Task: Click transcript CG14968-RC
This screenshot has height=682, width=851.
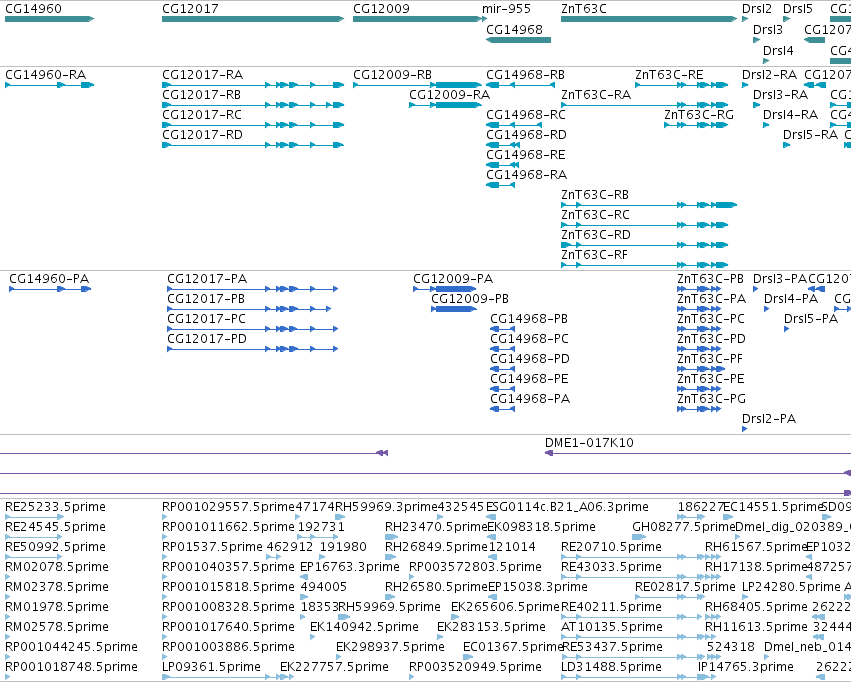Action: (526, 114)
